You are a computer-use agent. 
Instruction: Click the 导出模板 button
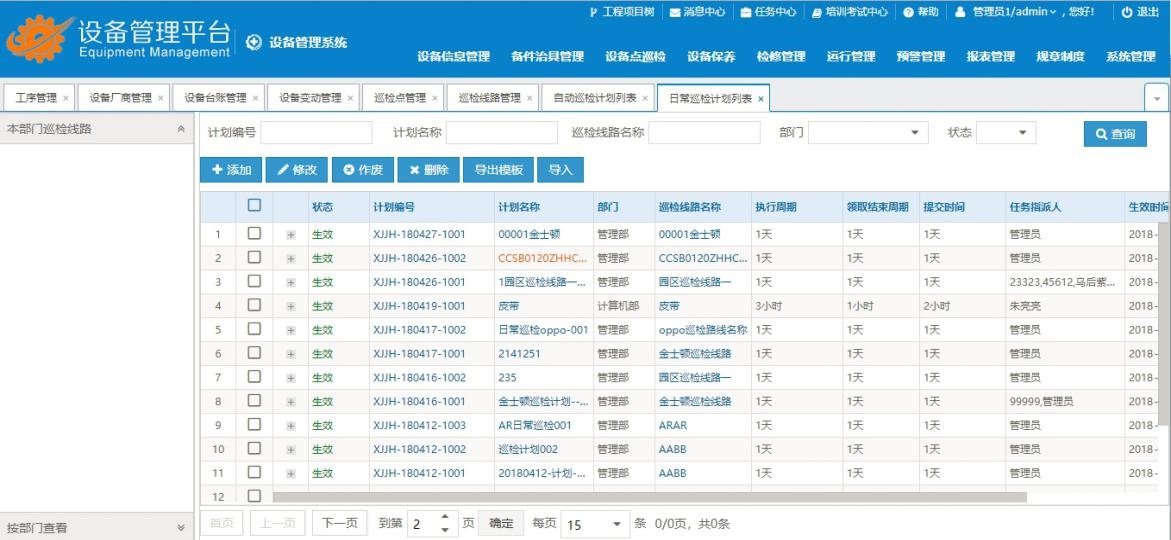[x=497, y=170]
